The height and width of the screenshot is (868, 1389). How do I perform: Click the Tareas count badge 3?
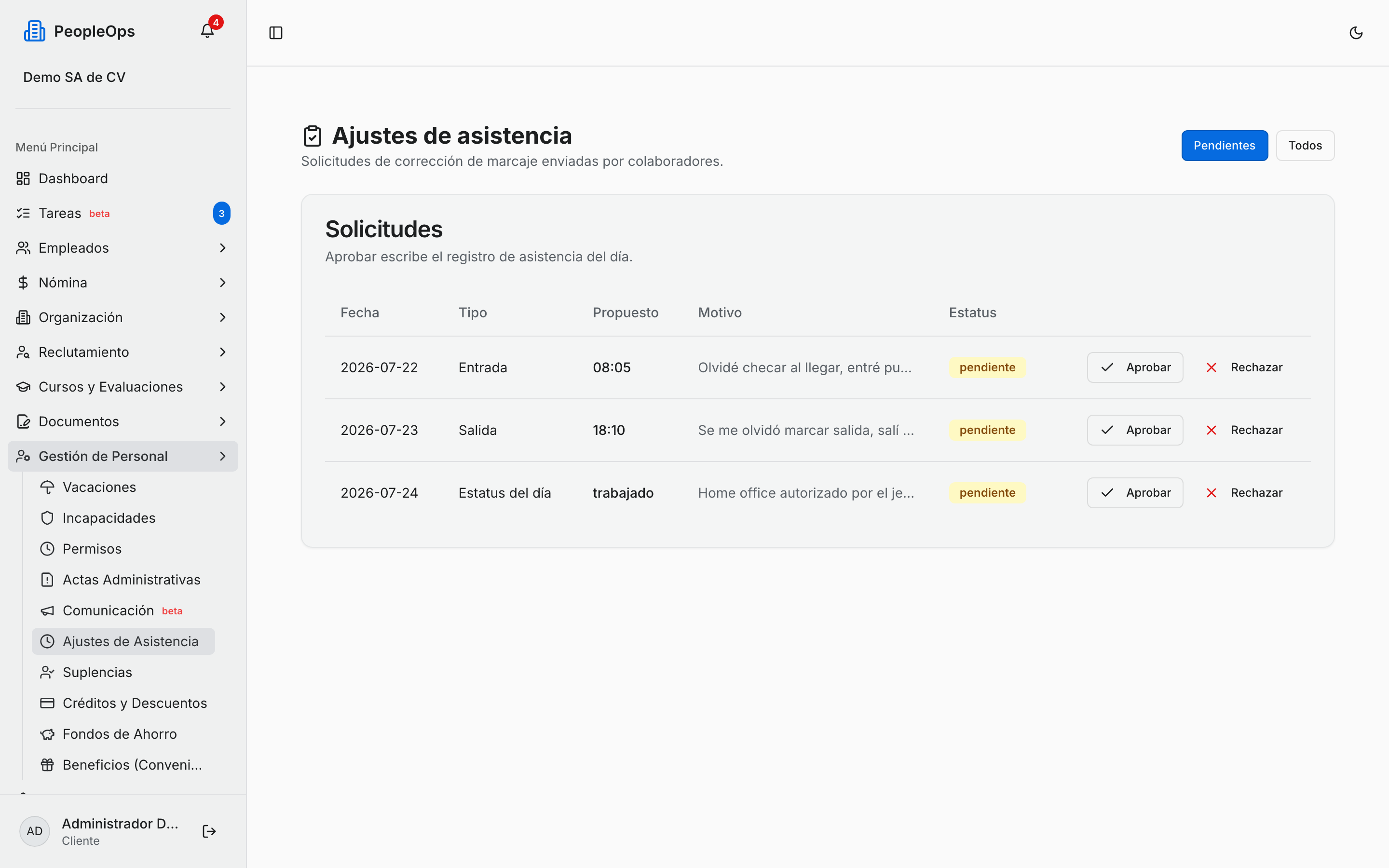click(x=221, y=213)
